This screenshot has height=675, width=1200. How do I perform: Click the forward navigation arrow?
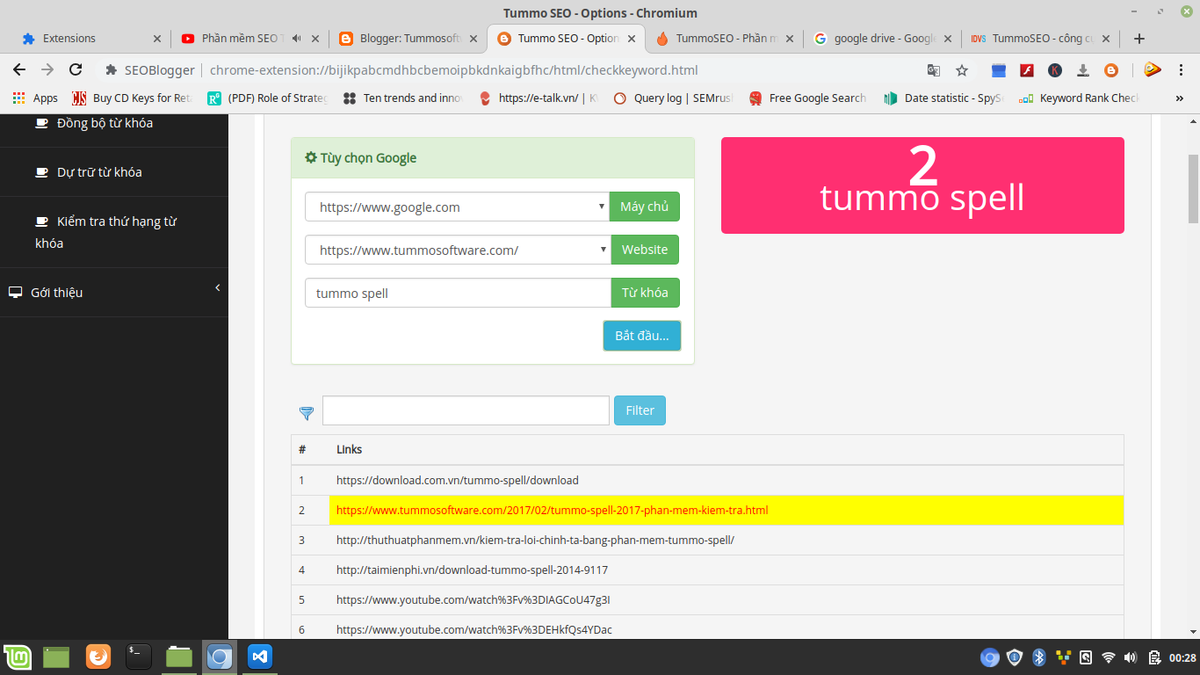[x=47, y=70]
